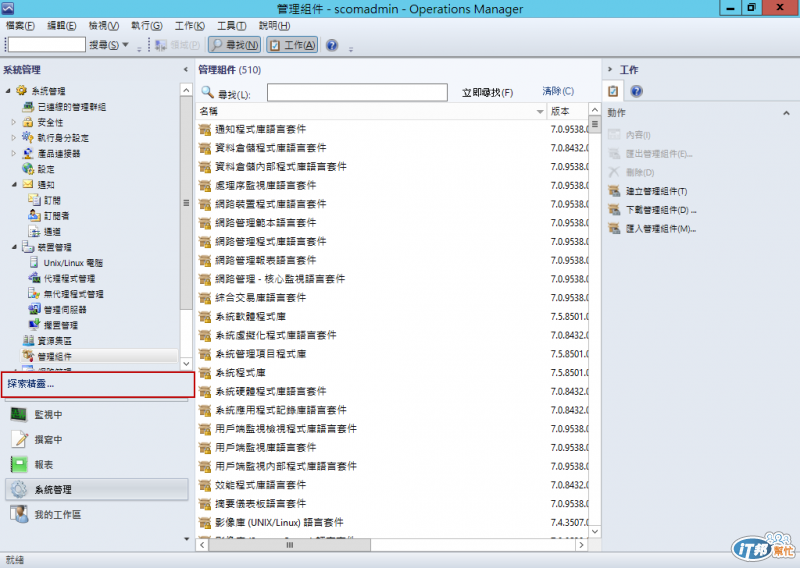Collapse the 動作 section chevron
The image size is (800, 568).
[x=786, y=113]
